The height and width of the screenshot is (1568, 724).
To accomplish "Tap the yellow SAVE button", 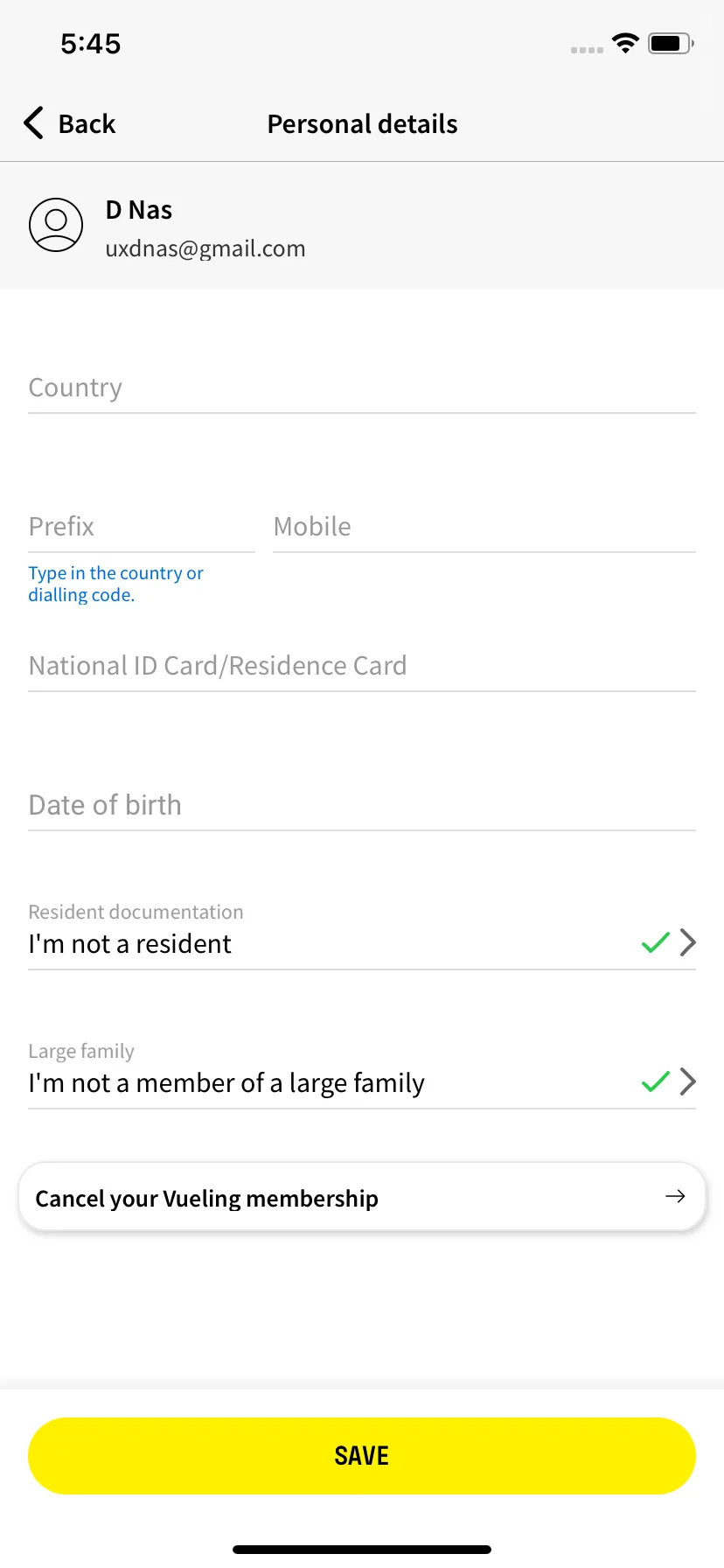I will pos(362,1456).
